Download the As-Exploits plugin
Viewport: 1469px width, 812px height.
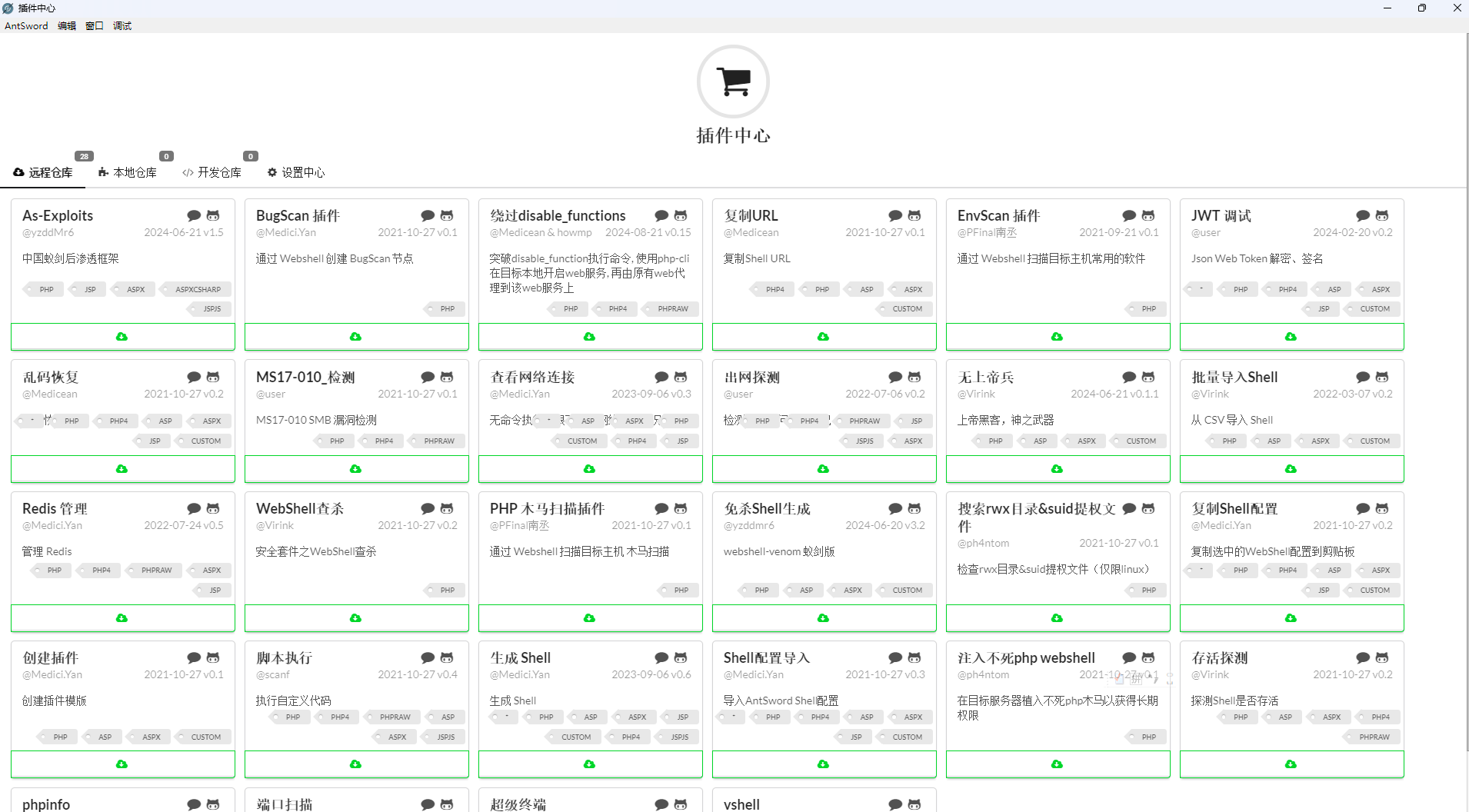122,337
